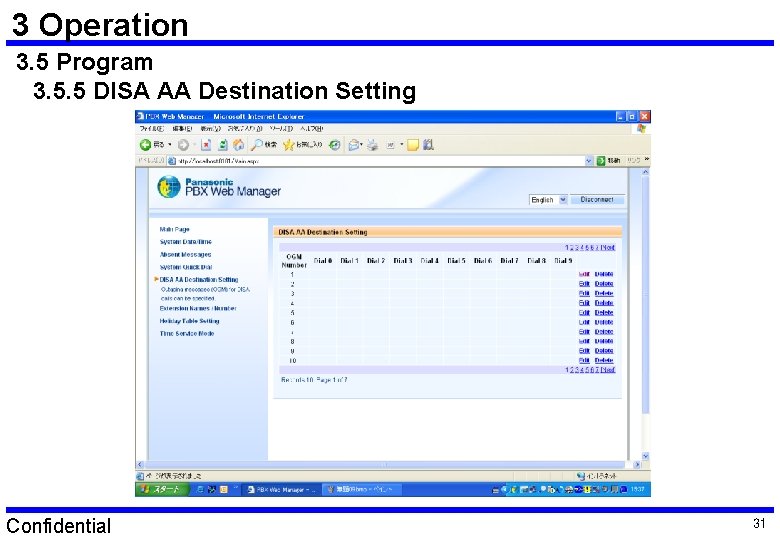The image size is (780, 540).
Task: Refresh the page with green arrows icon
Action: [223, 145]
